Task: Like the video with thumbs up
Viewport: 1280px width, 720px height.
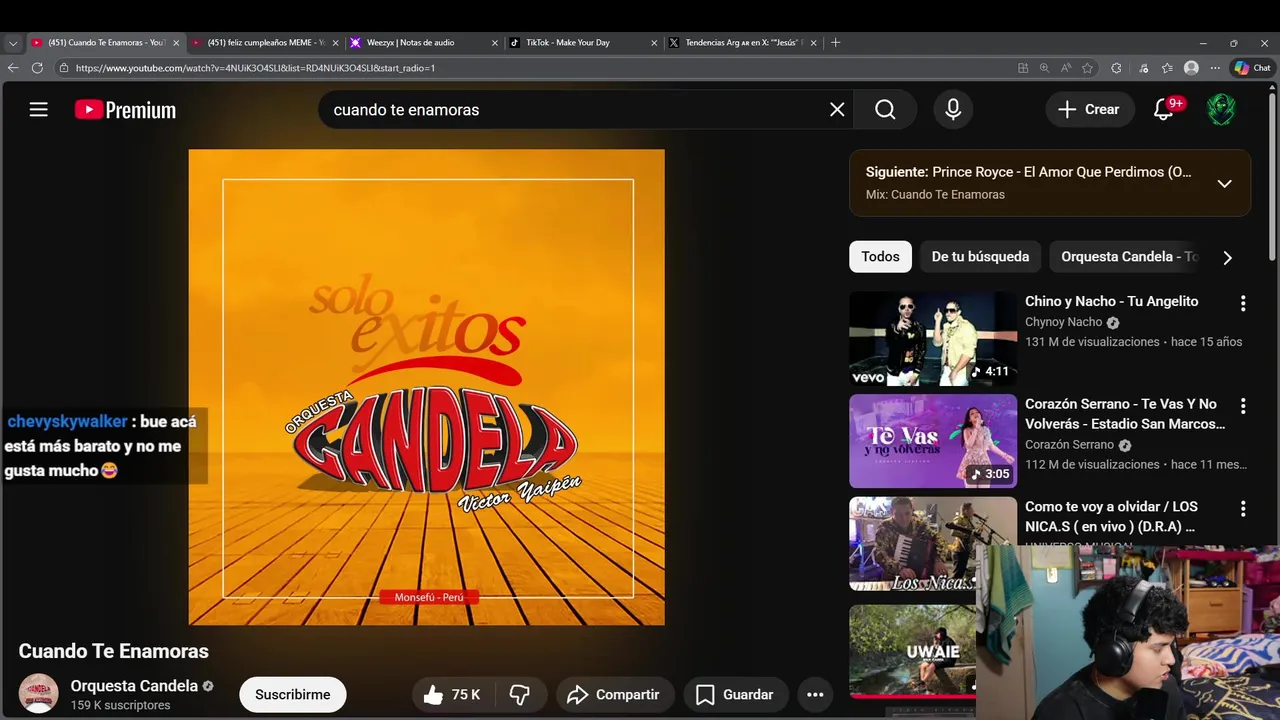Action: pos(452,695)
